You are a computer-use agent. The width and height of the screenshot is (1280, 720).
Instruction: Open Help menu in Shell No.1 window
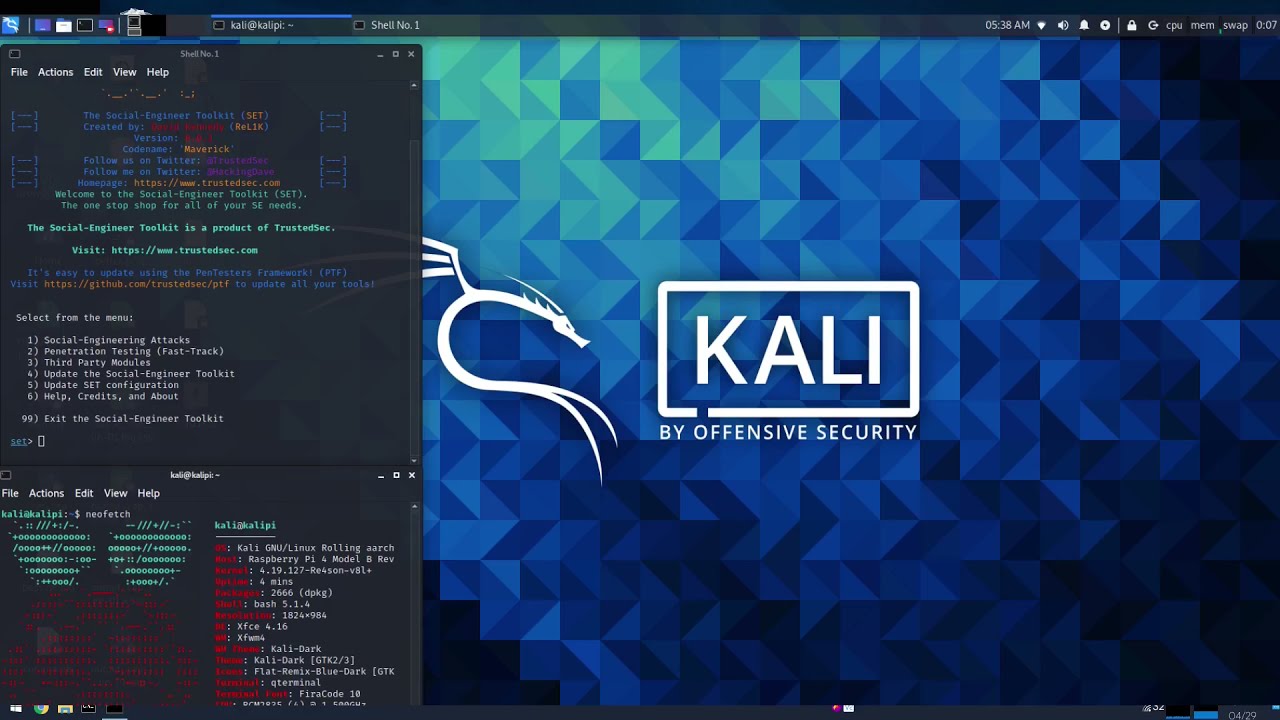click(158, 72)
